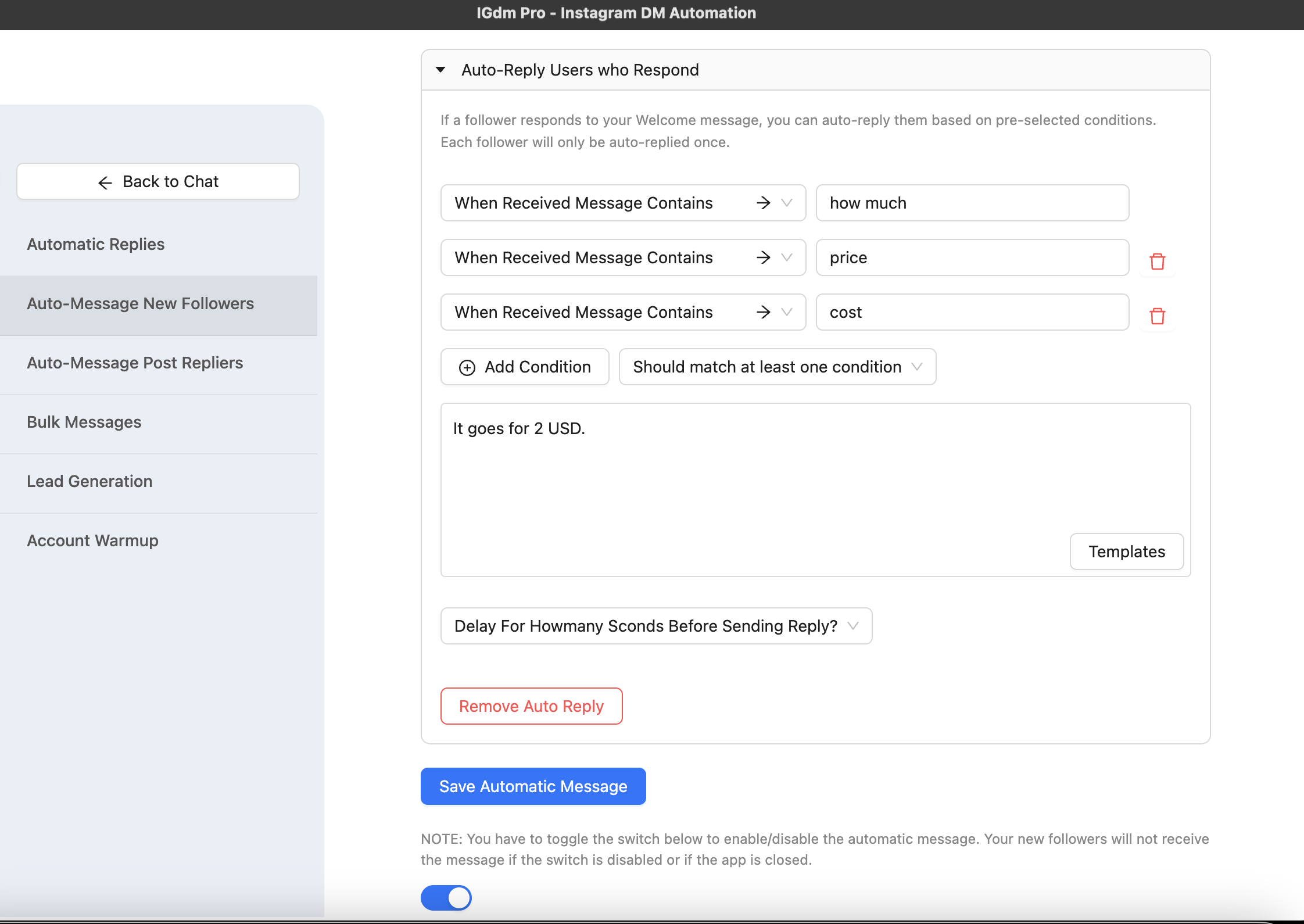Click the arrow icon in the "cost" condition row
This screenshot has height=924, width=1304.
tap(764, 312)
